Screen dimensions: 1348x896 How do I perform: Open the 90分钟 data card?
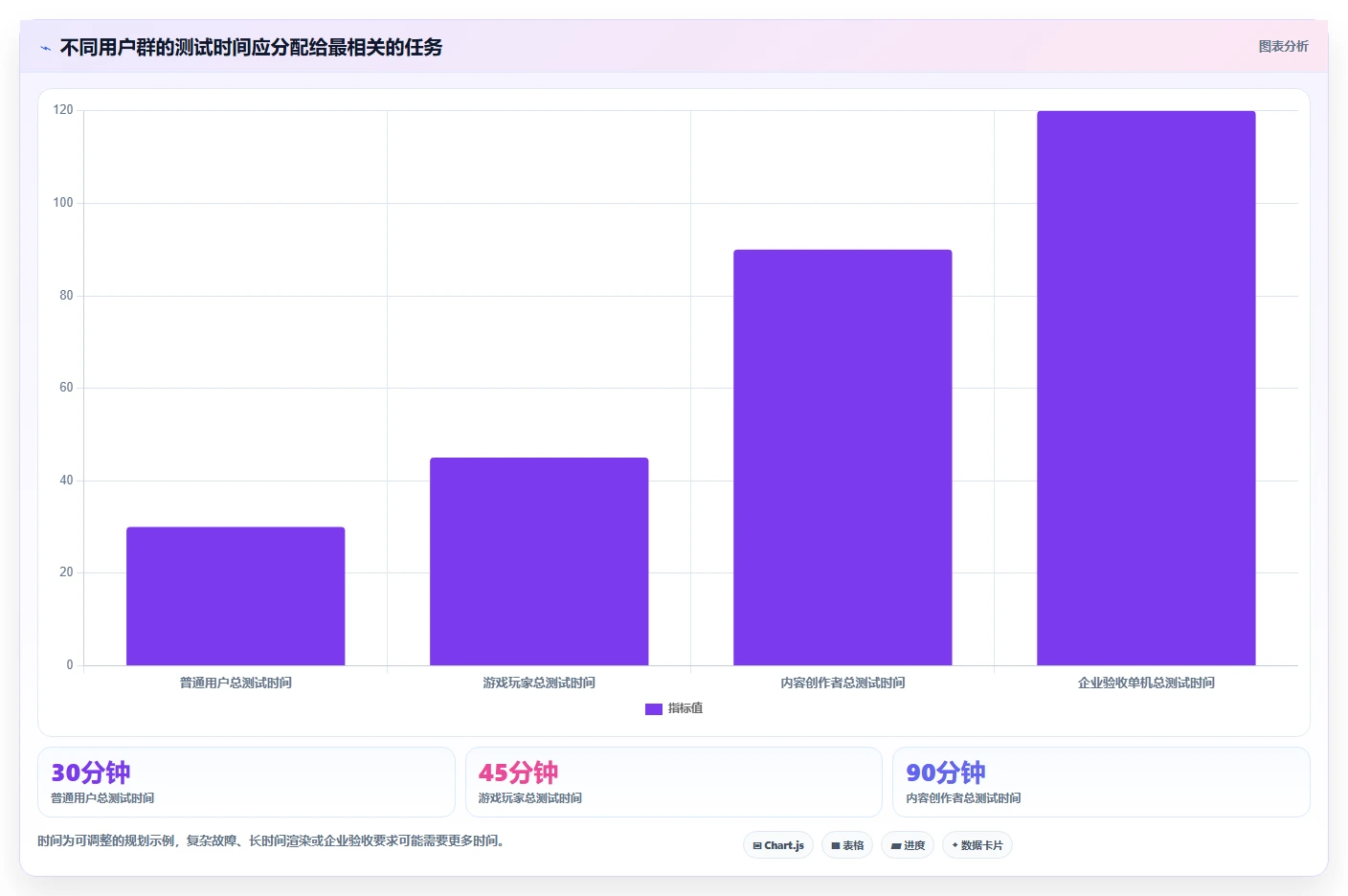tap(1101, 782)
